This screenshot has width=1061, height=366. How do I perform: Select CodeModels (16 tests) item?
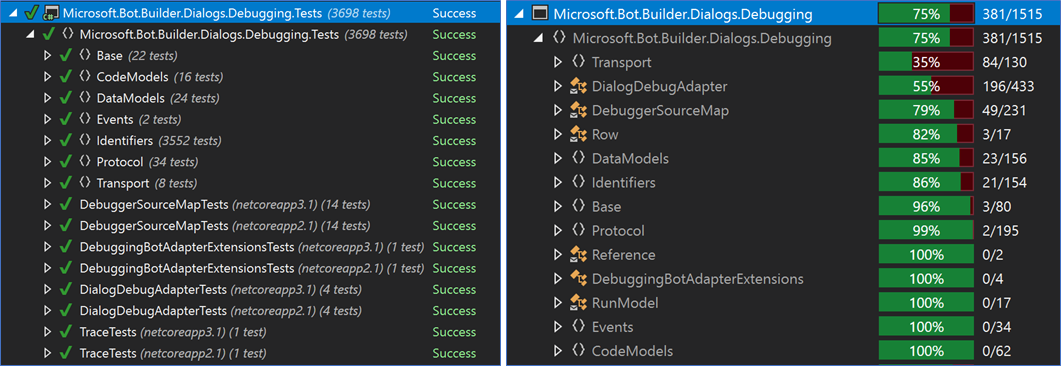[x=160, y=77]
